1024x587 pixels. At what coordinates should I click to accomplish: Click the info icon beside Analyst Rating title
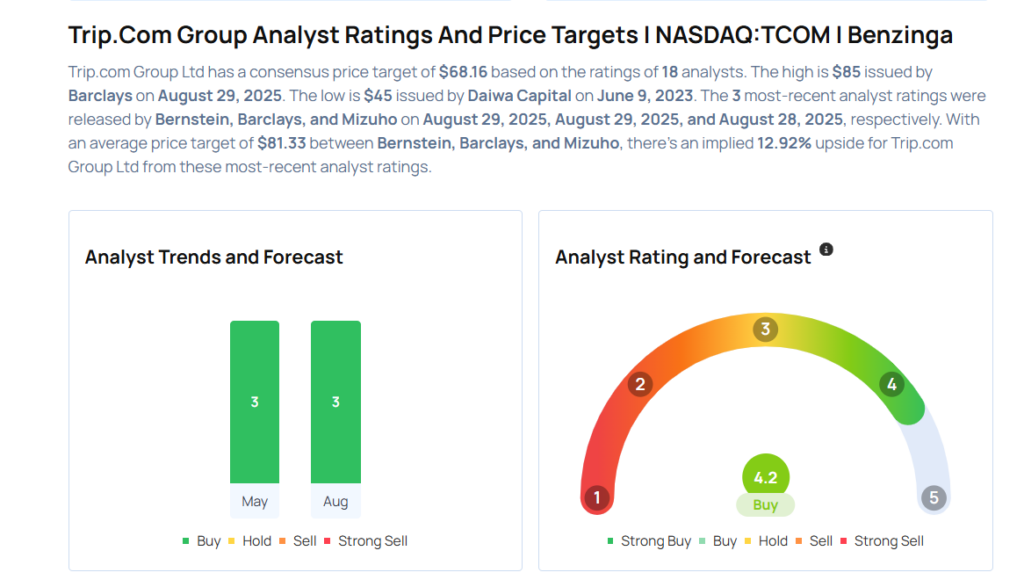click(x=826, y=249)
